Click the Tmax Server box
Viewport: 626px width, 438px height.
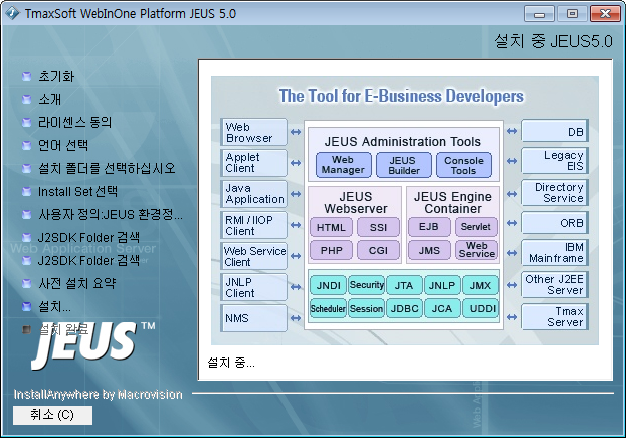coord(555,317)
